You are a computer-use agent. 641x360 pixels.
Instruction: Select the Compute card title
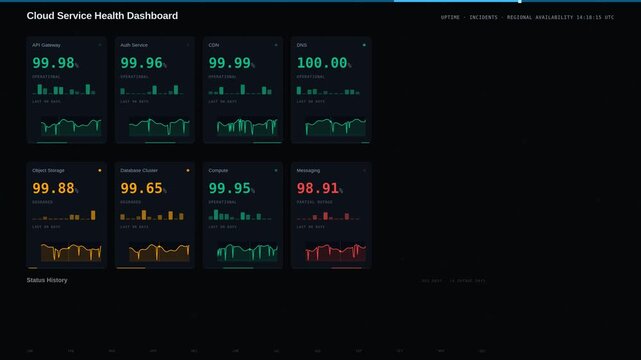[218, 170]
